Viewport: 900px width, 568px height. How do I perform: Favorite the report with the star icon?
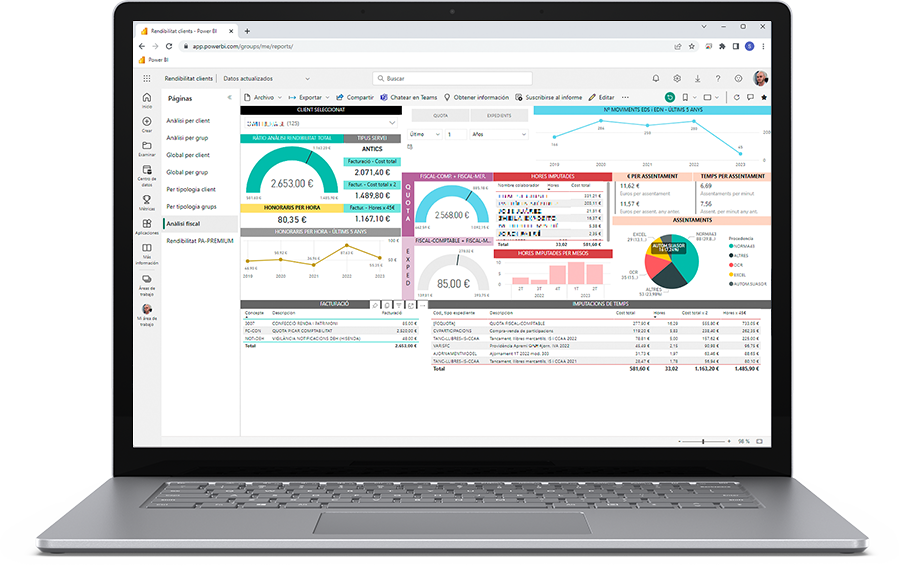coord(764,97)
